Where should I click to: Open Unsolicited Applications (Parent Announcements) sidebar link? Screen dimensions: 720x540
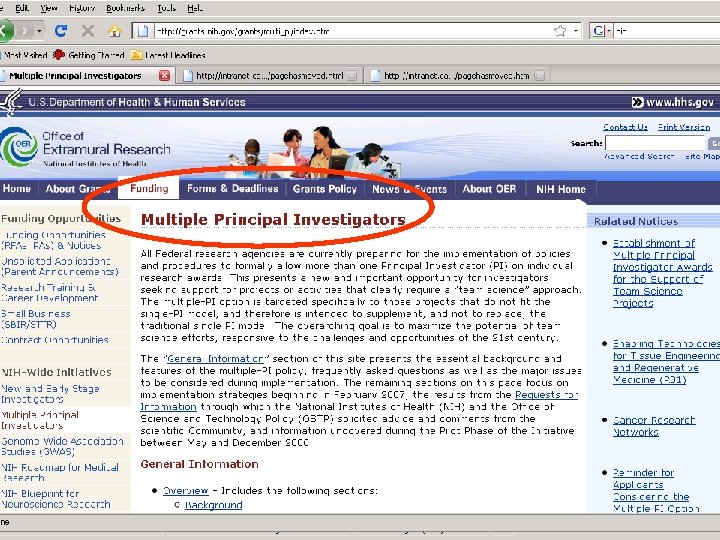click(x=60, y=266)
